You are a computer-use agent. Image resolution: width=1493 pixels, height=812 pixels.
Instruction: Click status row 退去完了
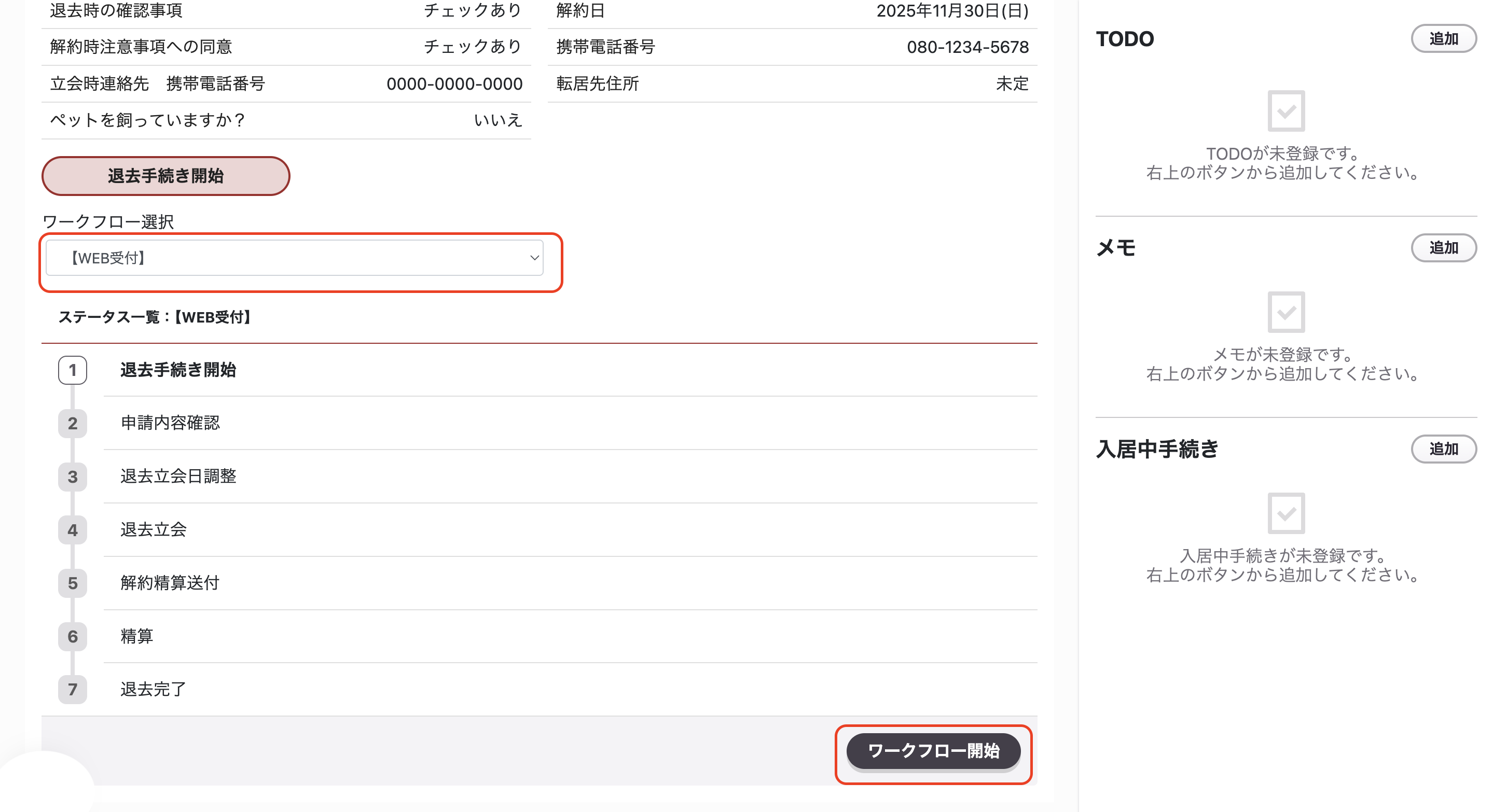pos(570,689)
